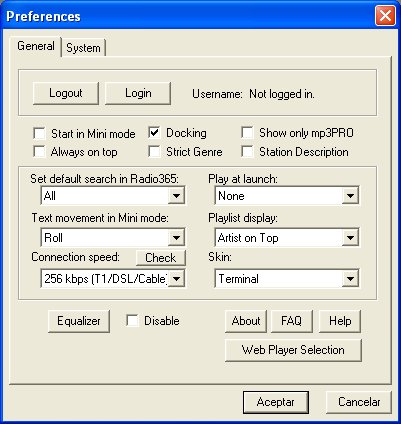Confirm preferences with Aceptar

tap(276, 402)
